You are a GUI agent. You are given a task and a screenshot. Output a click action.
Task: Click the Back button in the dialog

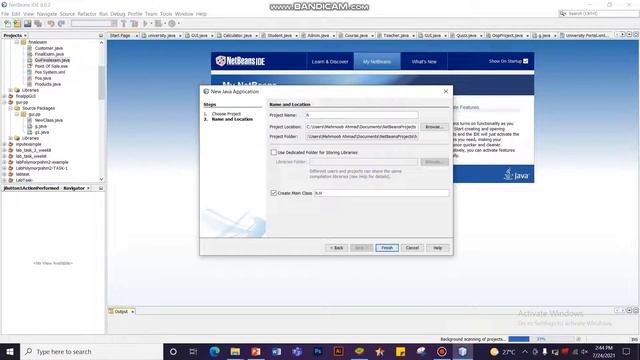point(337,248)
